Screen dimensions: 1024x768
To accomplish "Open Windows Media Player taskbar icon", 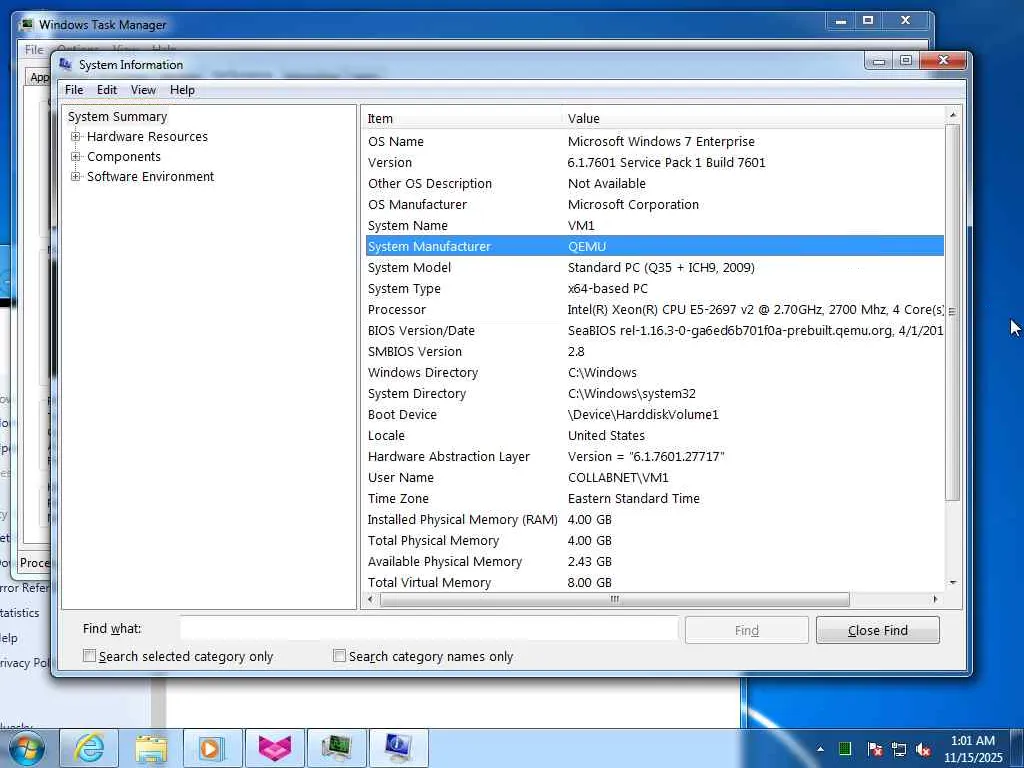I will pos(213,748).
